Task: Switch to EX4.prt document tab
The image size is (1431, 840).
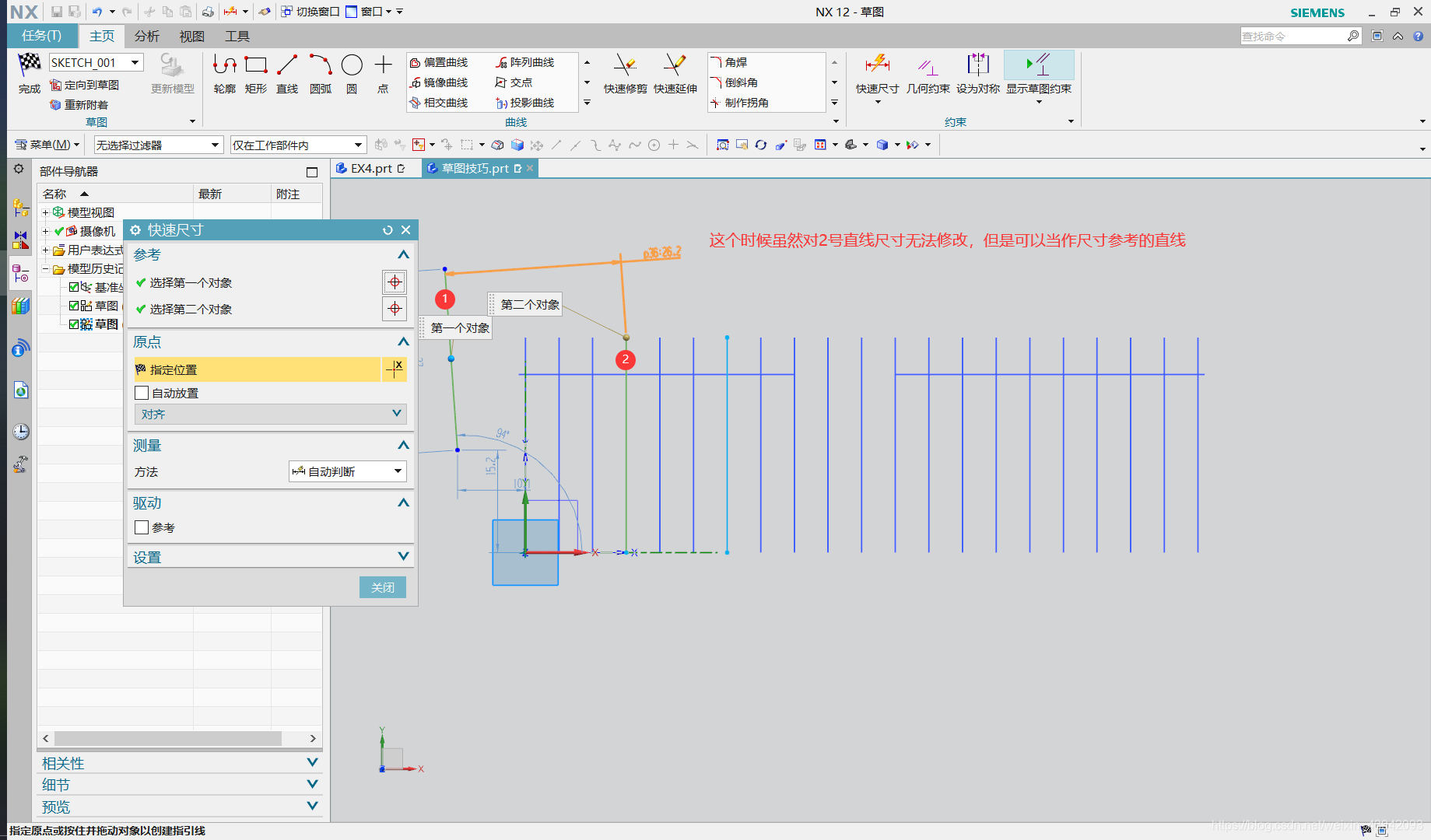Action: click(x=372, y=168)
